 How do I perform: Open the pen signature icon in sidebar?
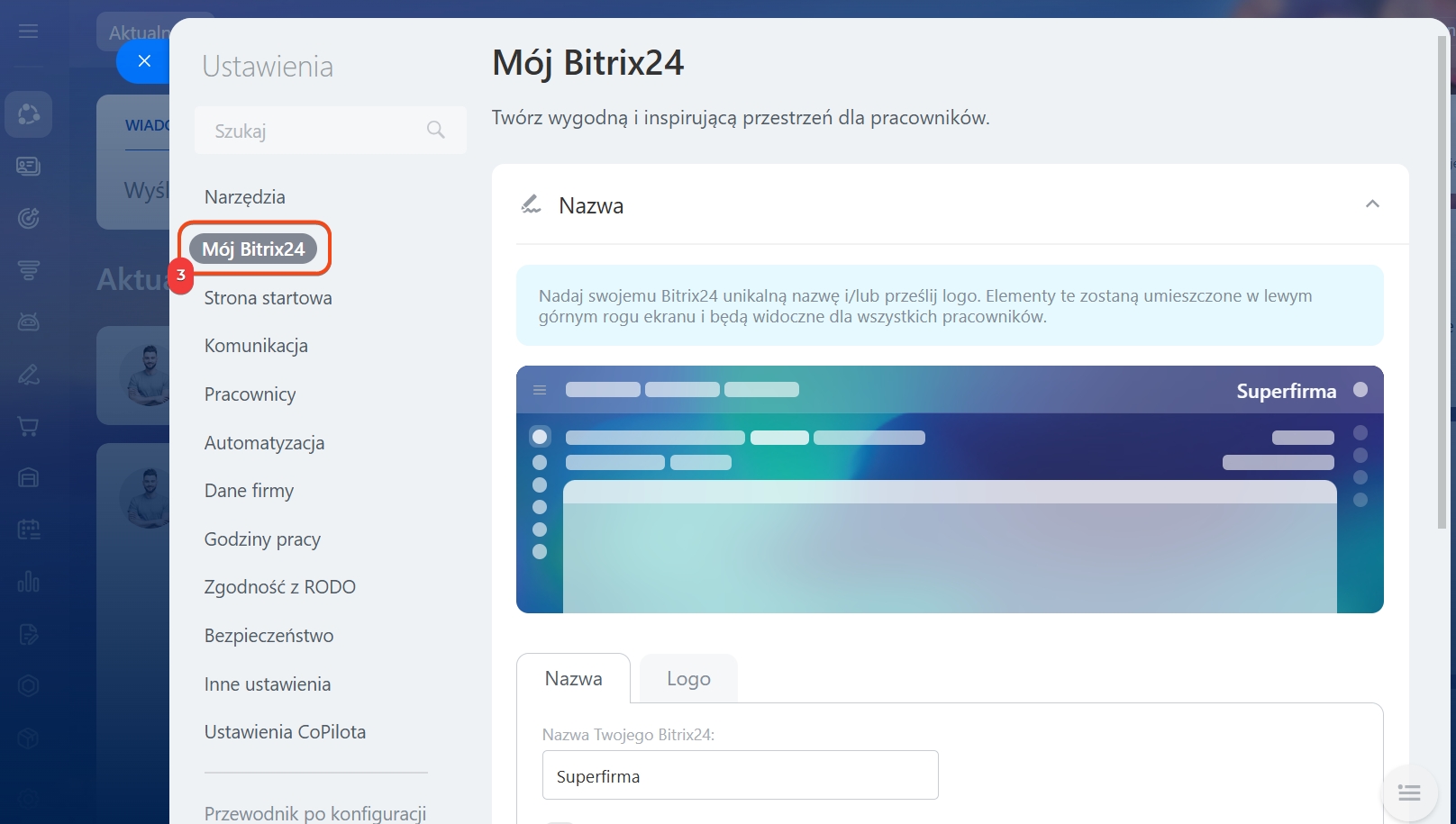[x=29, y=374]
